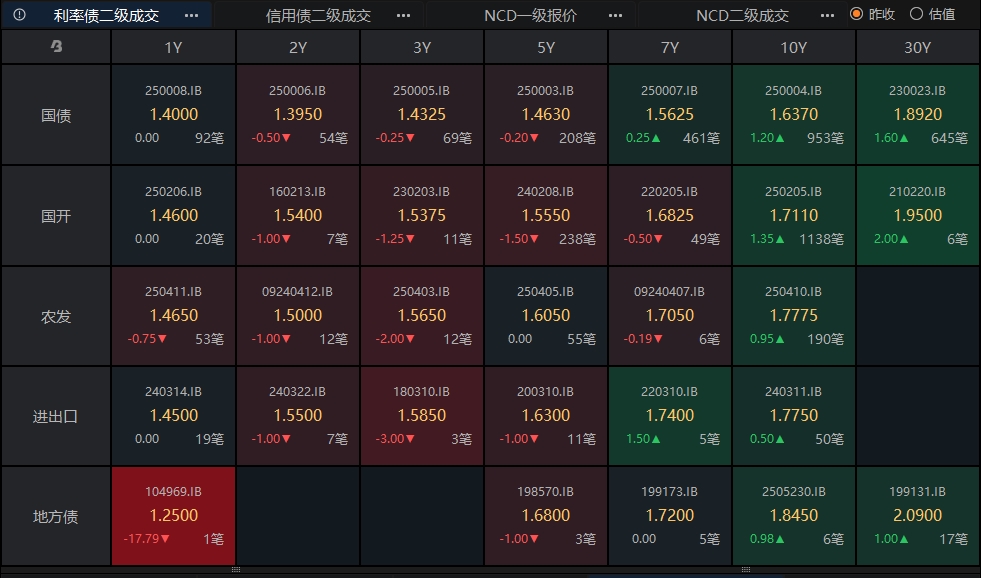
Task: Select the 进出口 row label
Action: coord(56,416)
